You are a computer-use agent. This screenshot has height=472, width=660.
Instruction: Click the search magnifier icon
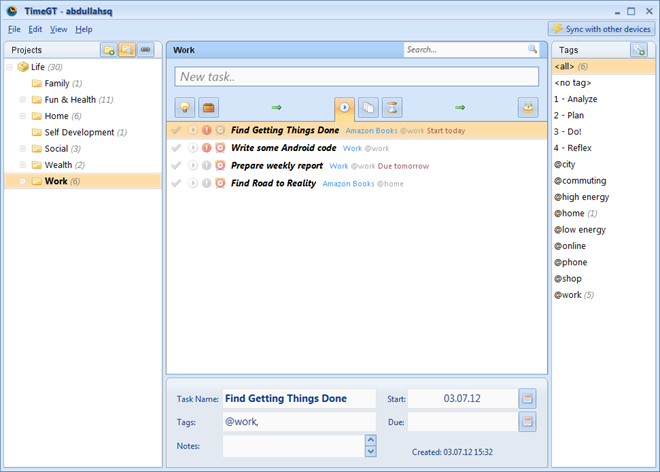(x=532, y=49)
